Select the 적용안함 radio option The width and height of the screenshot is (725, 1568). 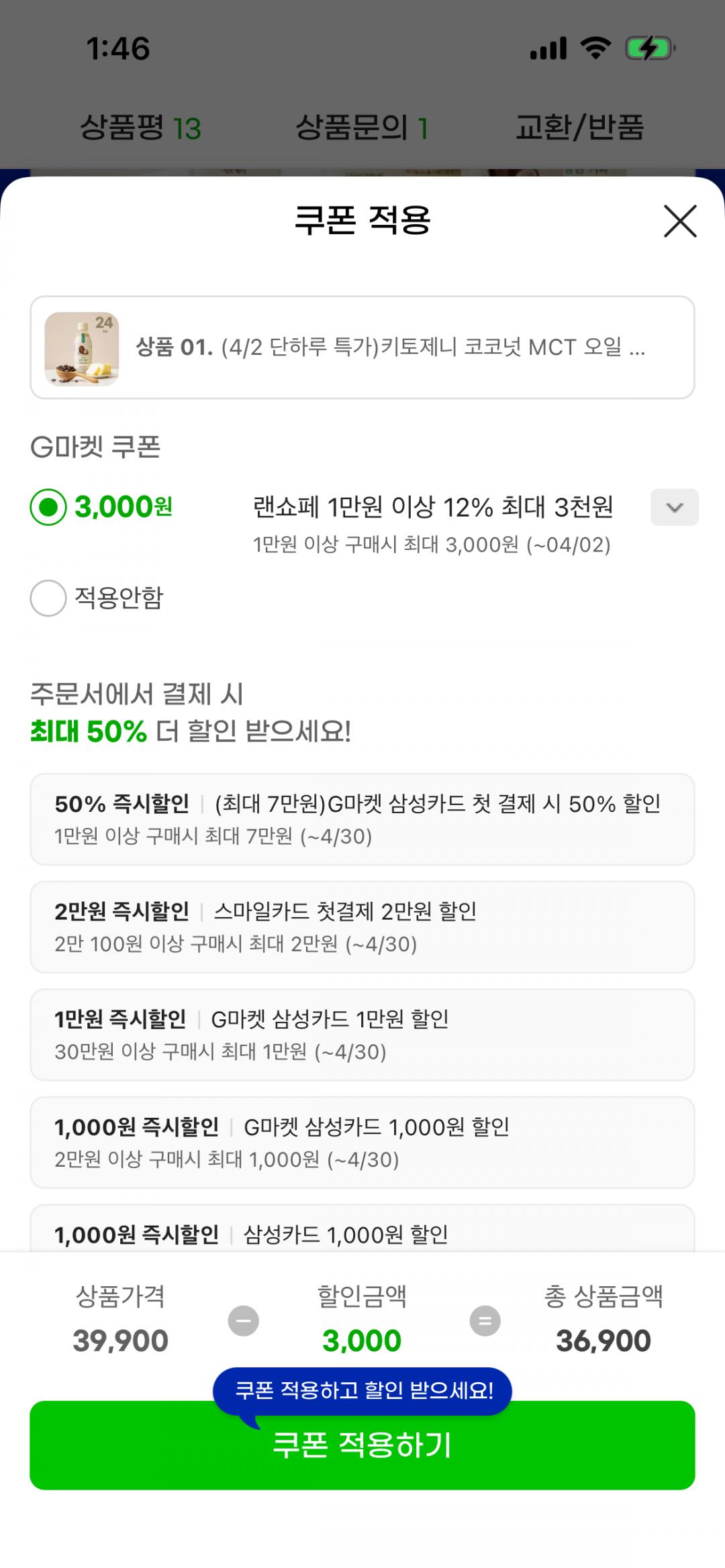click(x=48, y=598)
